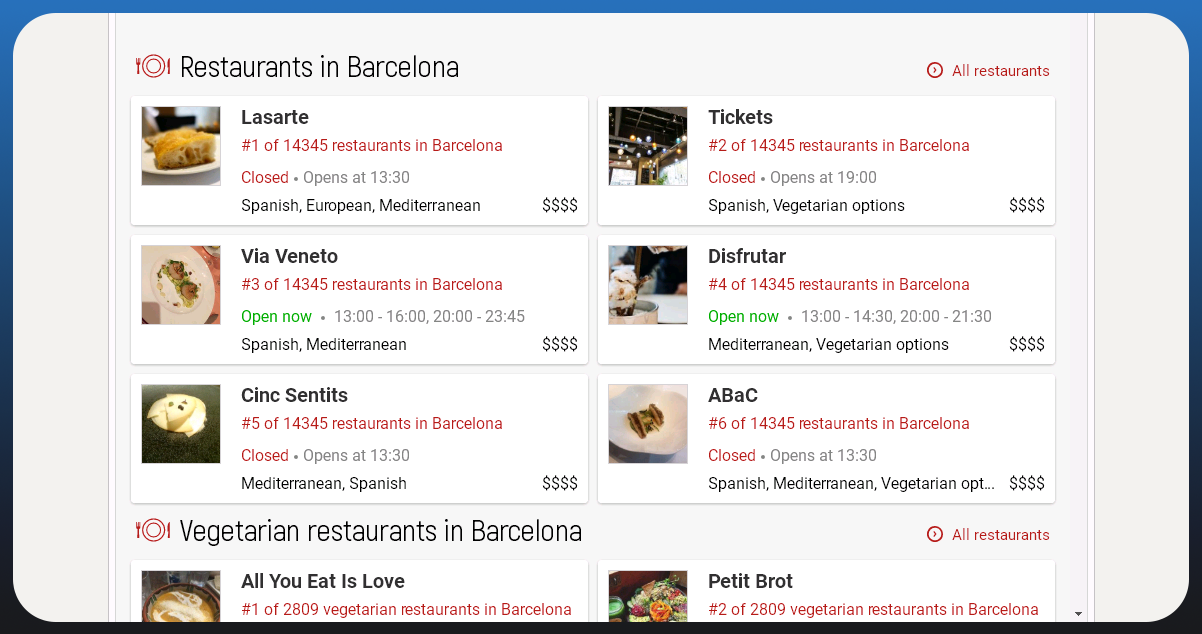Click the arrow icon next to top All restaurants
Screen dimensions: 1202x634
tap(935, 70)
